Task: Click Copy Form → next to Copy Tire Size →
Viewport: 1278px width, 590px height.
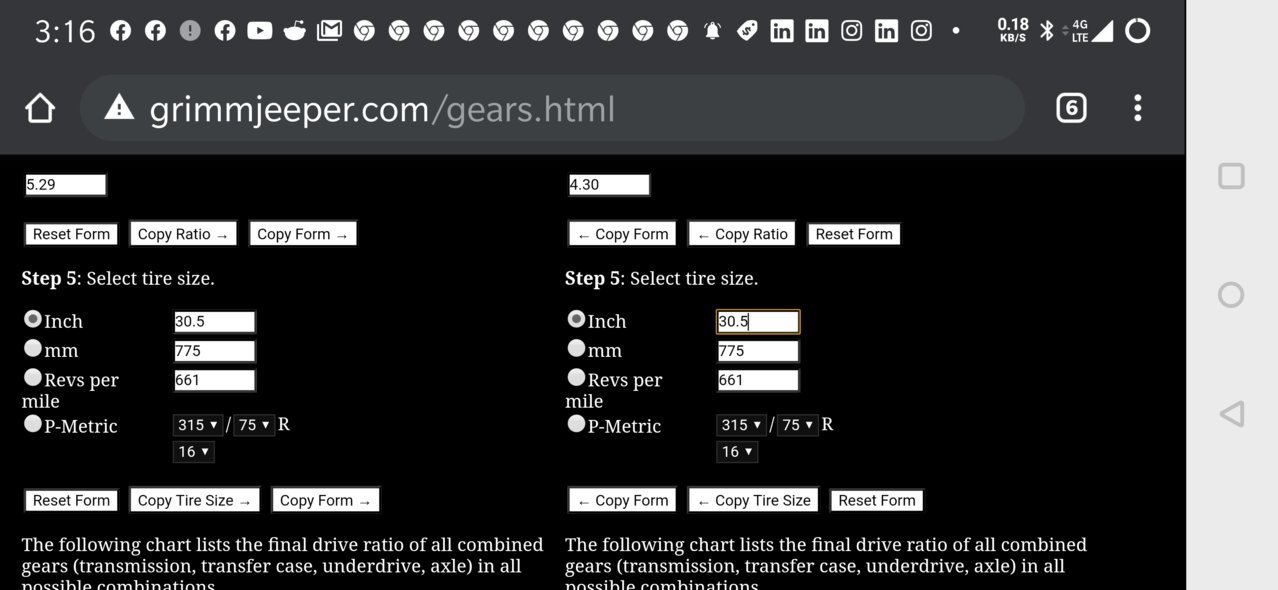Action: point(325,500)
